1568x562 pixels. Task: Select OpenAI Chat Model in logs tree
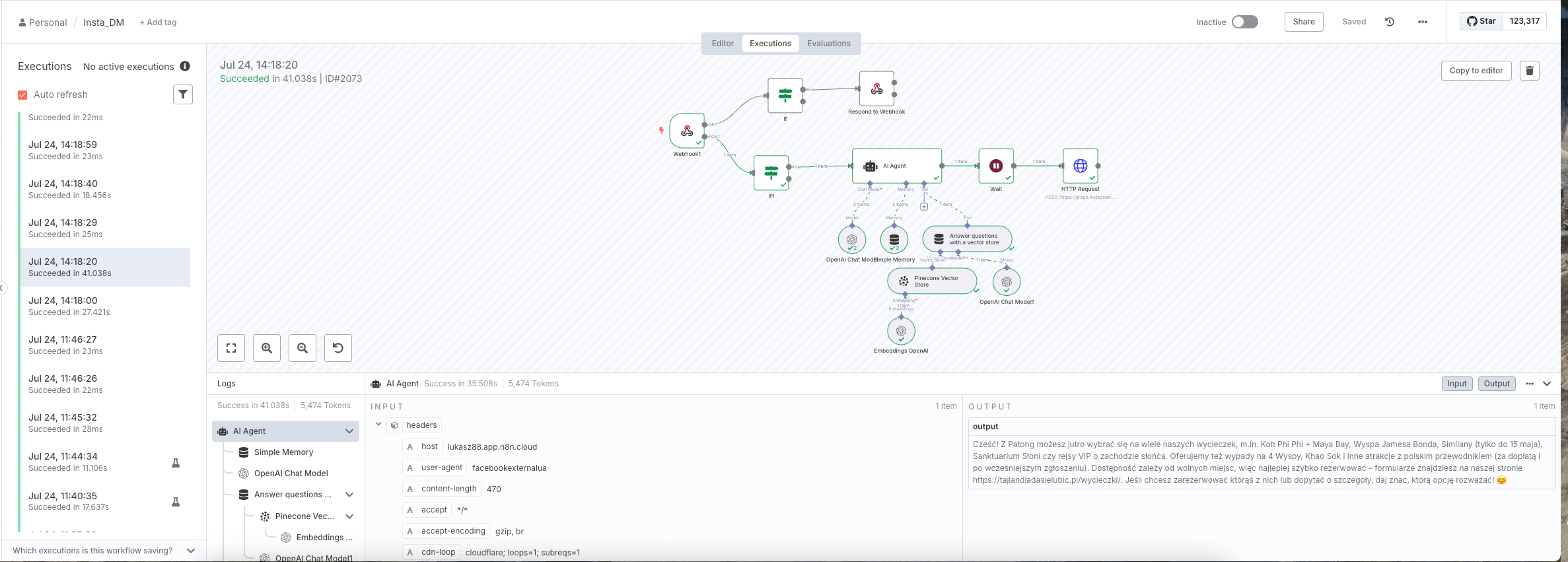pyautogui.click(x=291, y=474)
